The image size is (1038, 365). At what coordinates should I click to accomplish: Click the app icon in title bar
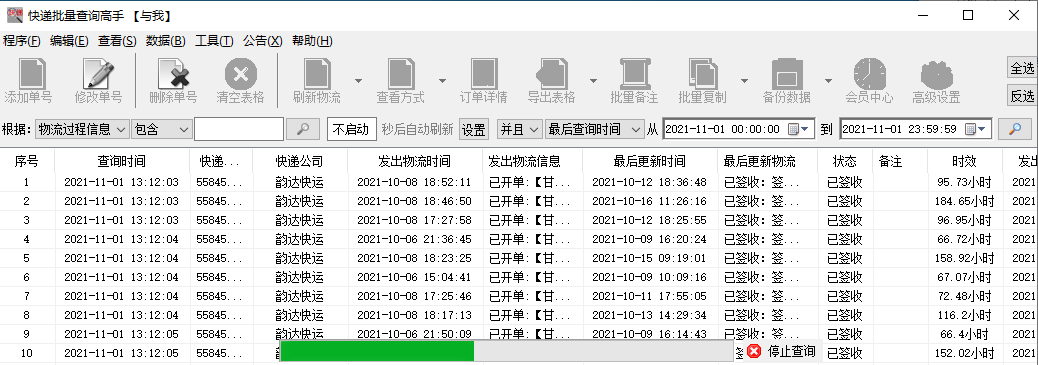point(15,15)
